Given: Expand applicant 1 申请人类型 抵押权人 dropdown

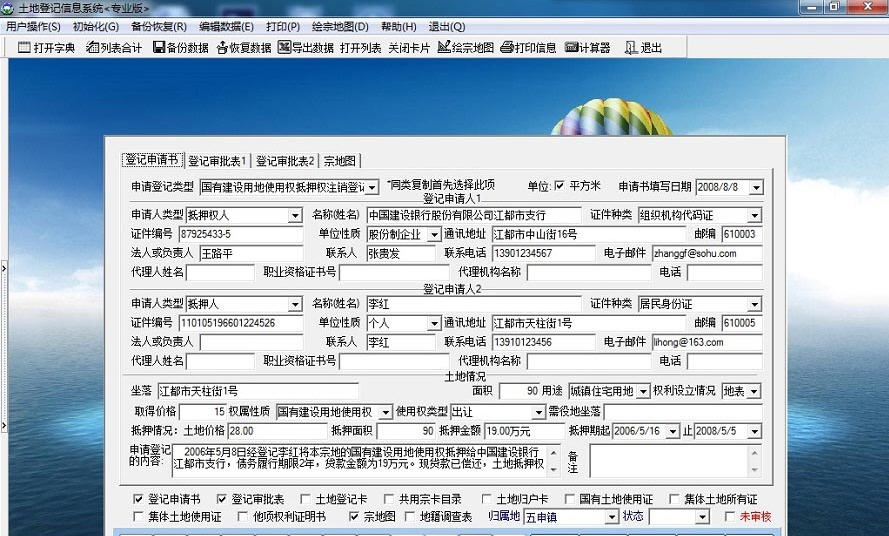Looking at the screenshot, I should [295, 216].
